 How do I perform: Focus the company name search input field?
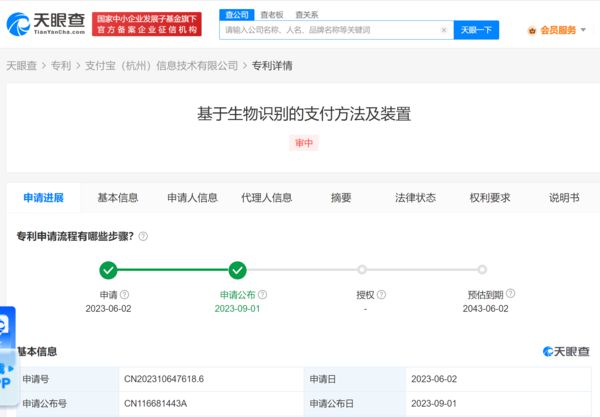[331, 30]
